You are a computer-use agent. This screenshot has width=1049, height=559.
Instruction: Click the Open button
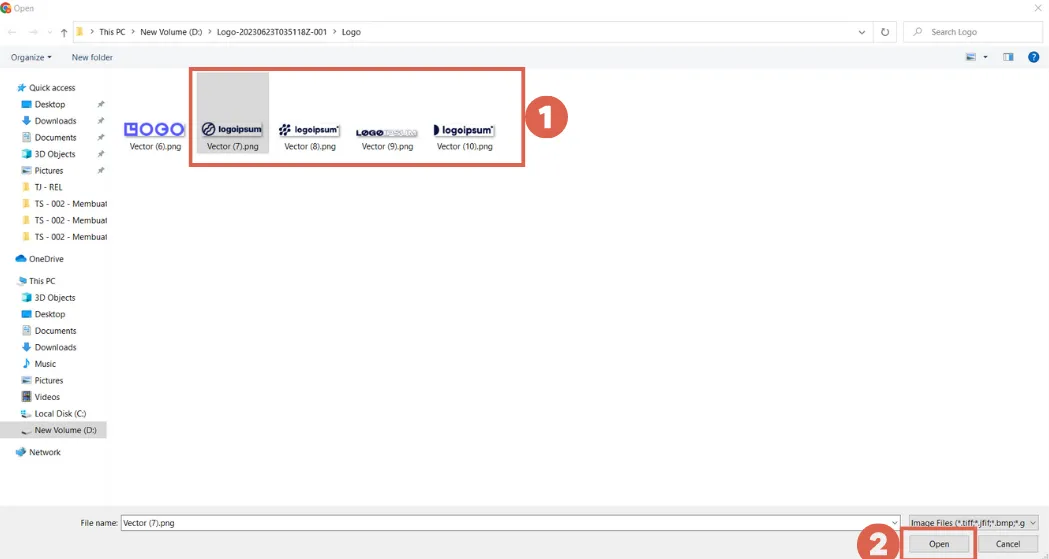(939, 544)
